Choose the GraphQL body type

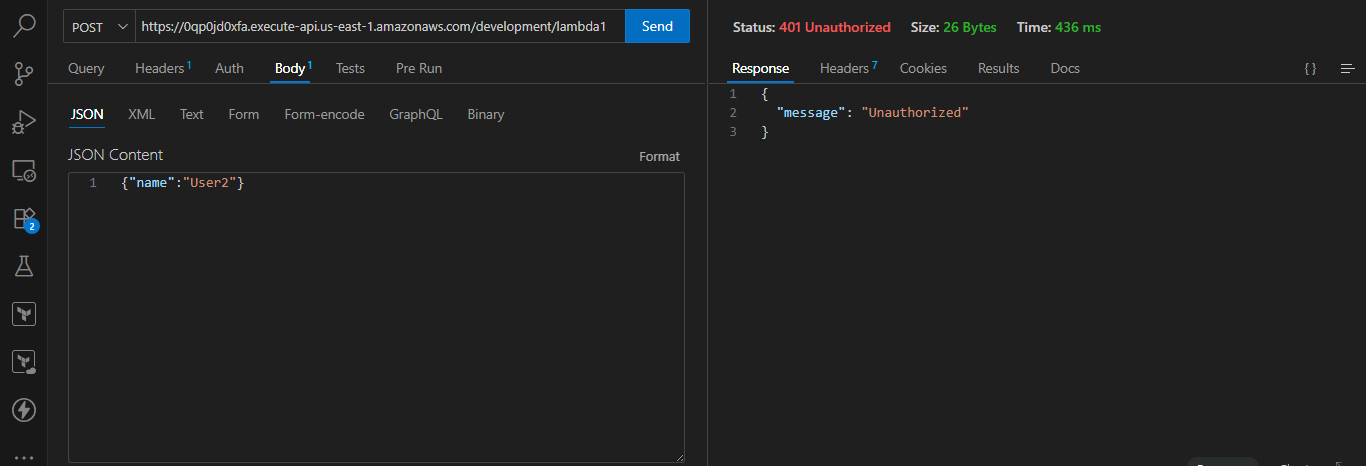click(x=415, y=114)
